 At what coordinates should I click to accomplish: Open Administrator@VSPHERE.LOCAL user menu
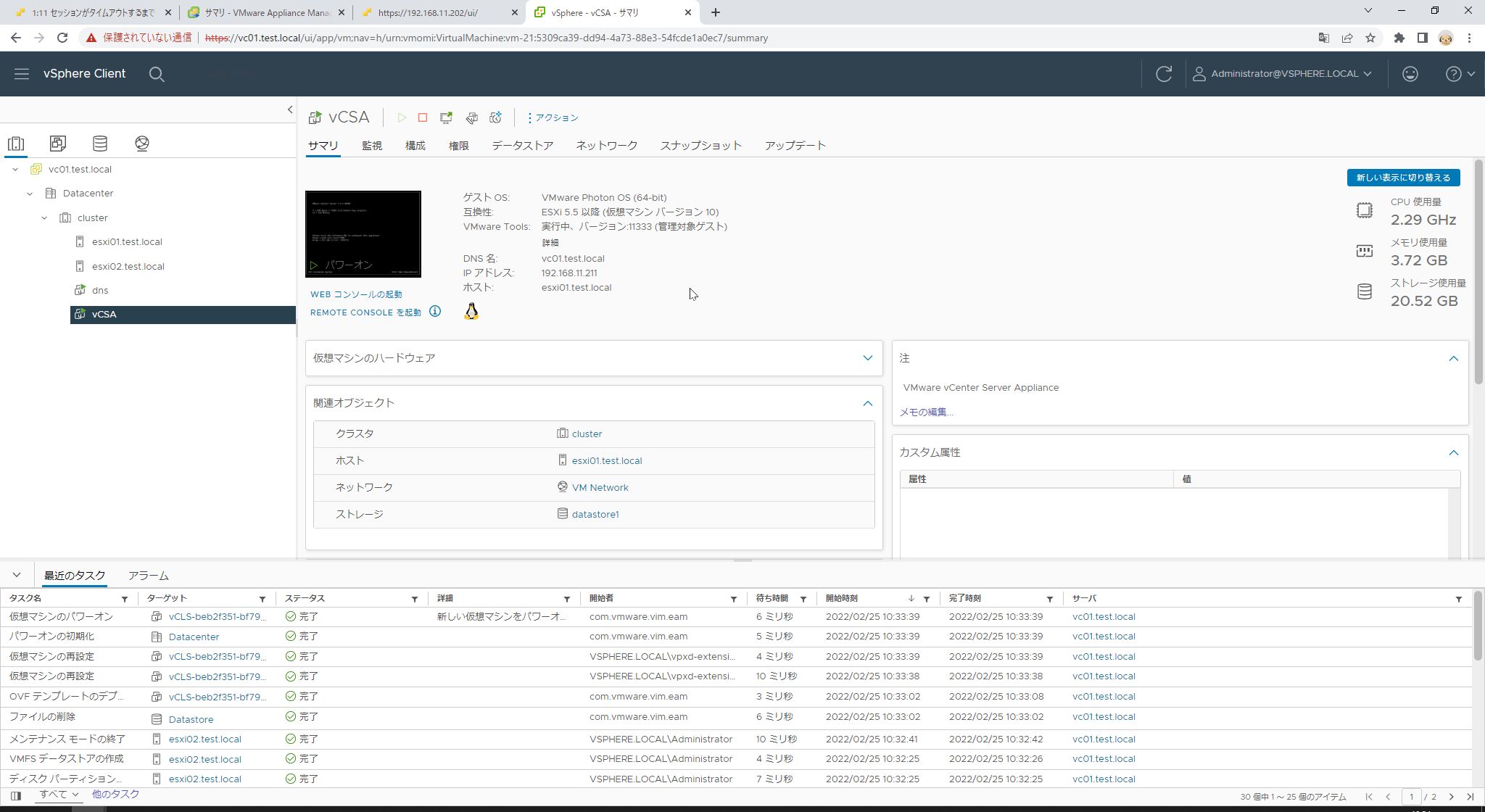coord(1282,74)
